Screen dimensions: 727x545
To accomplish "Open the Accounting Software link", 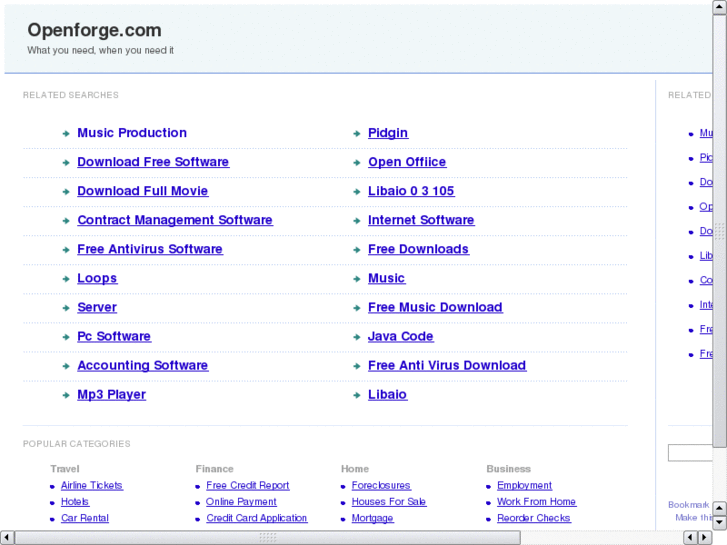I will (x=143, y=365).
